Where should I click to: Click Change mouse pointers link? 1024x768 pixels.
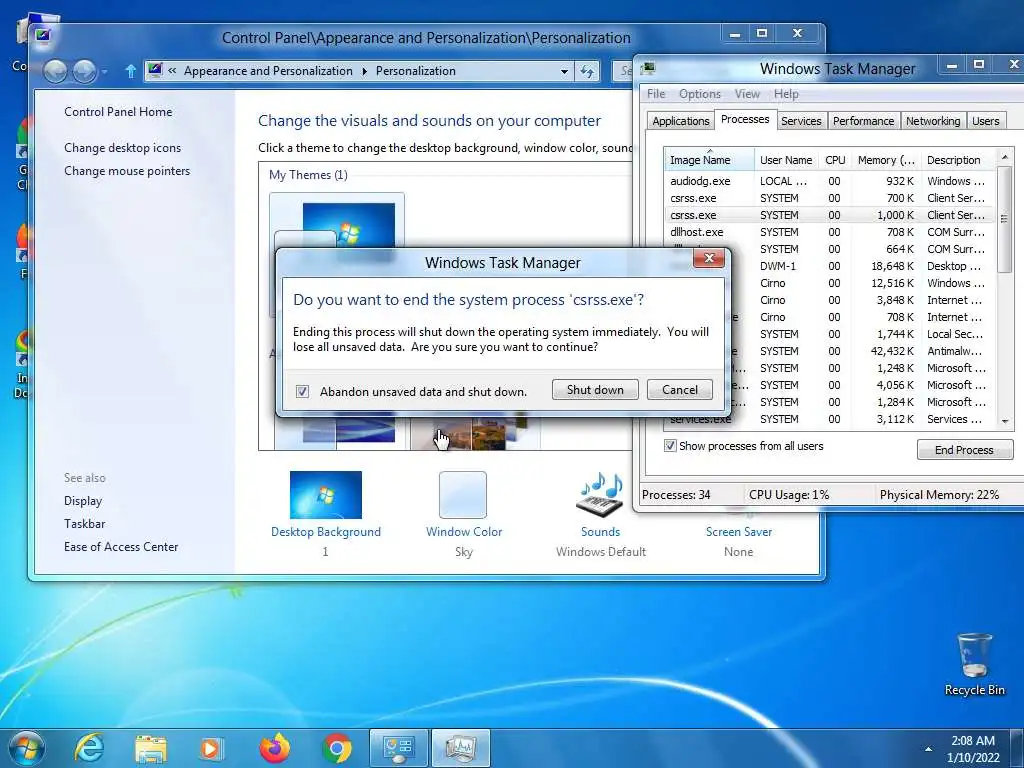(x=127, y=170)
